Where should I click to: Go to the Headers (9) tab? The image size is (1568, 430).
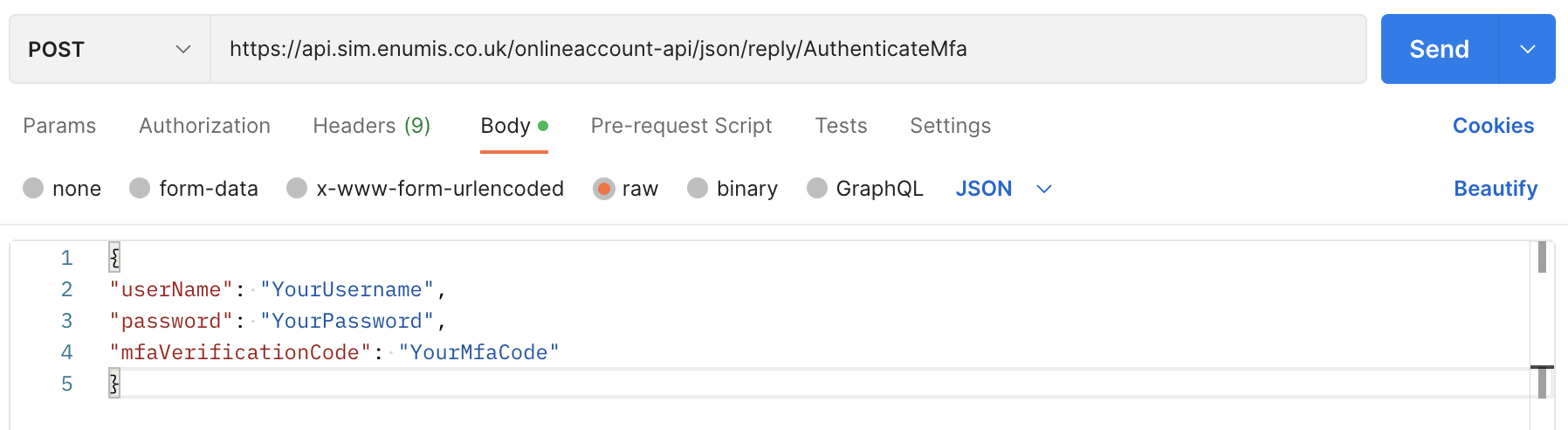click(371, 126)
